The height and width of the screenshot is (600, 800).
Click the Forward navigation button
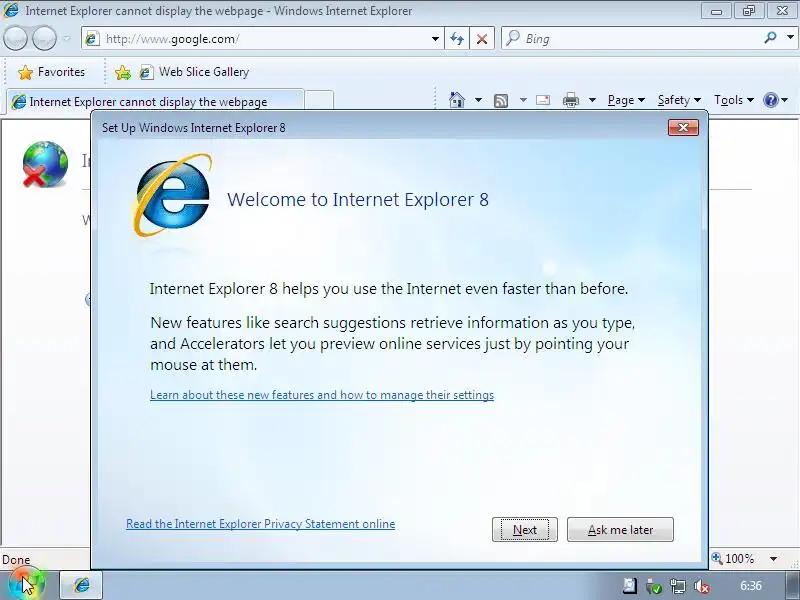point(44,38)
